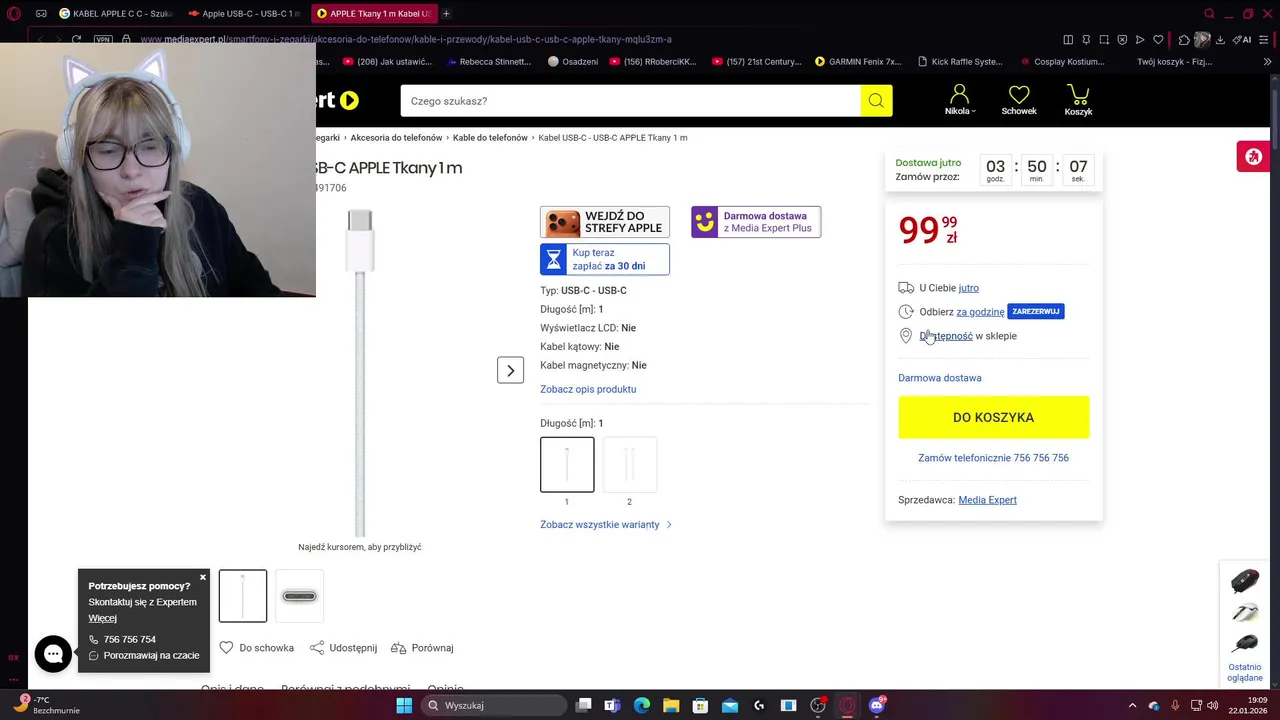Open the AI assistant icon in toolbar
Screen dimensions: 1280x720
(x=1242, y=40)
